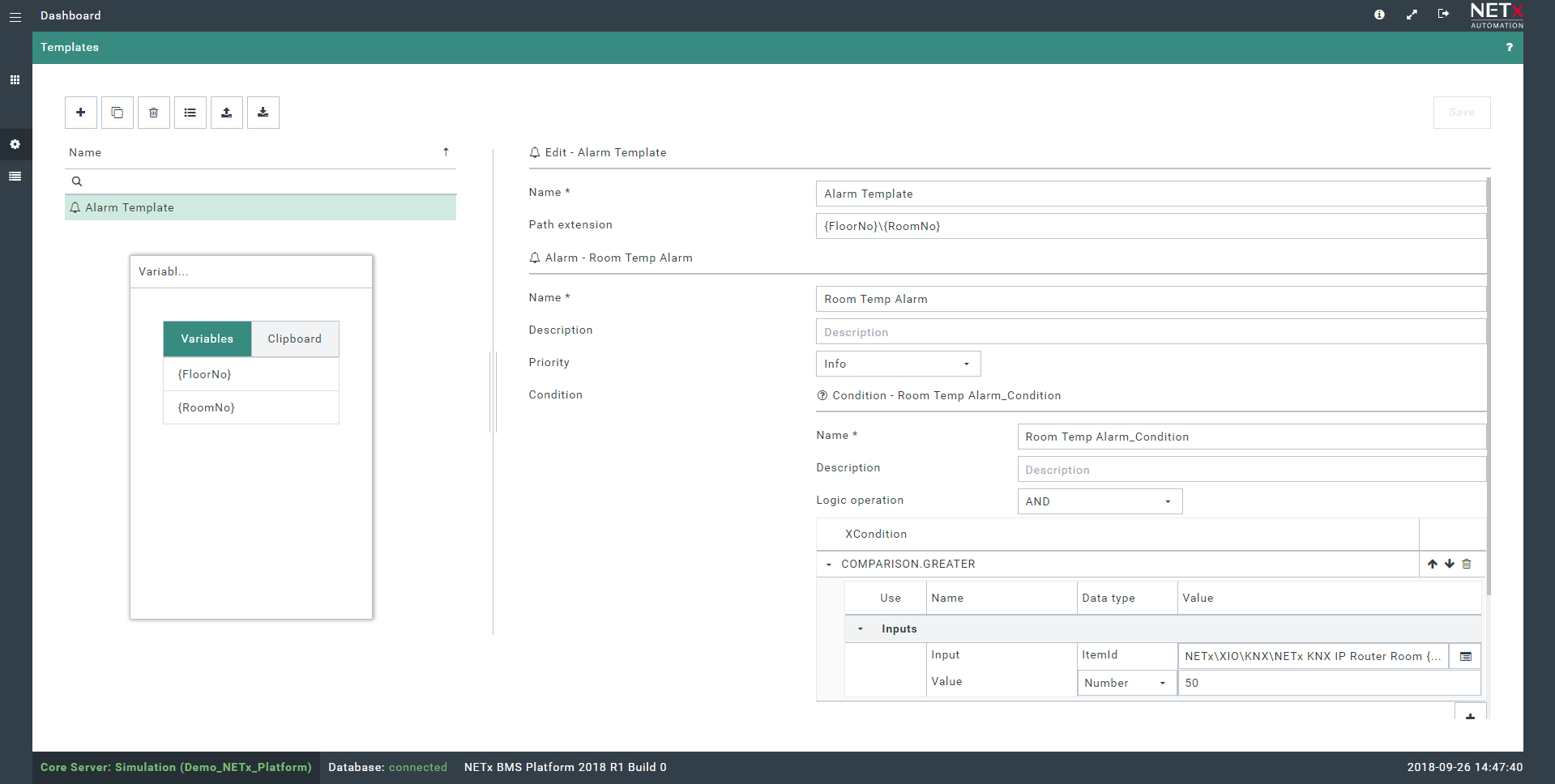Toggle fullscreen with the expand arrows icon

pyautogui.click(x=1412, y=15)
